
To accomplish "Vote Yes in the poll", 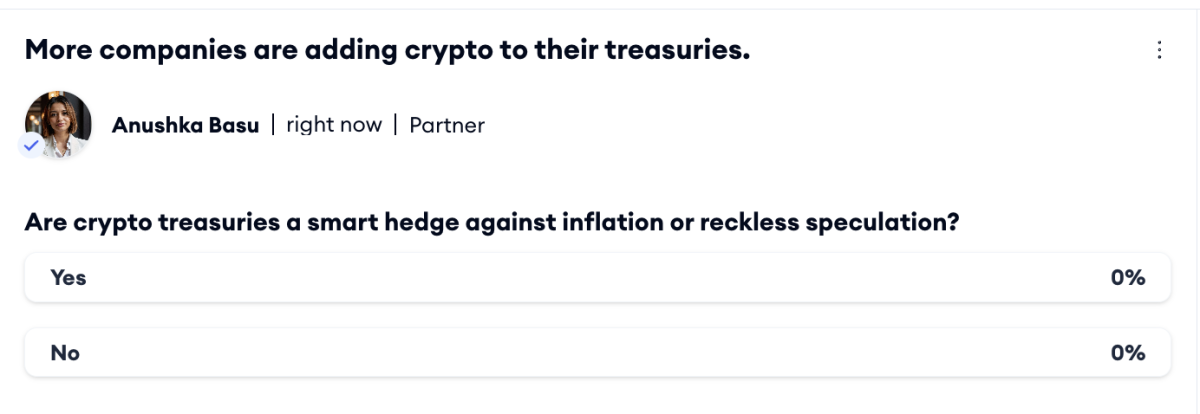I will [597, 278].
